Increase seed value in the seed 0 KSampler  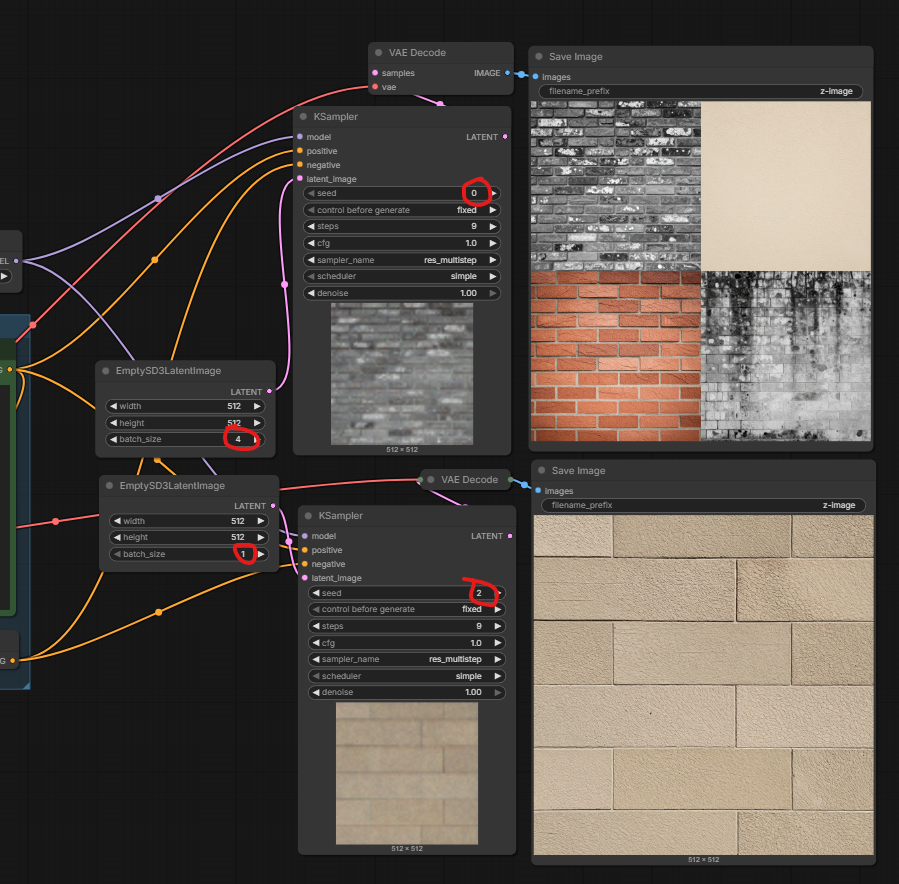[x=494, y=193]
